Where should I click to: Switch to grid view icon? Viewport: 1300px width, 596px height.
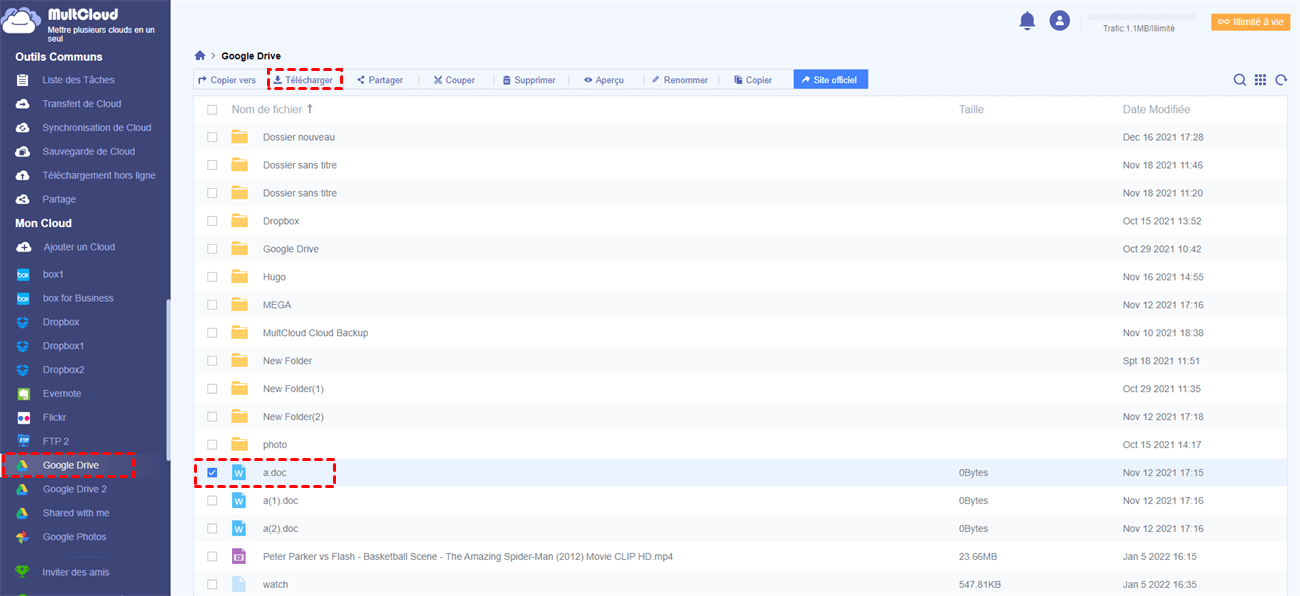point(1260,80)
